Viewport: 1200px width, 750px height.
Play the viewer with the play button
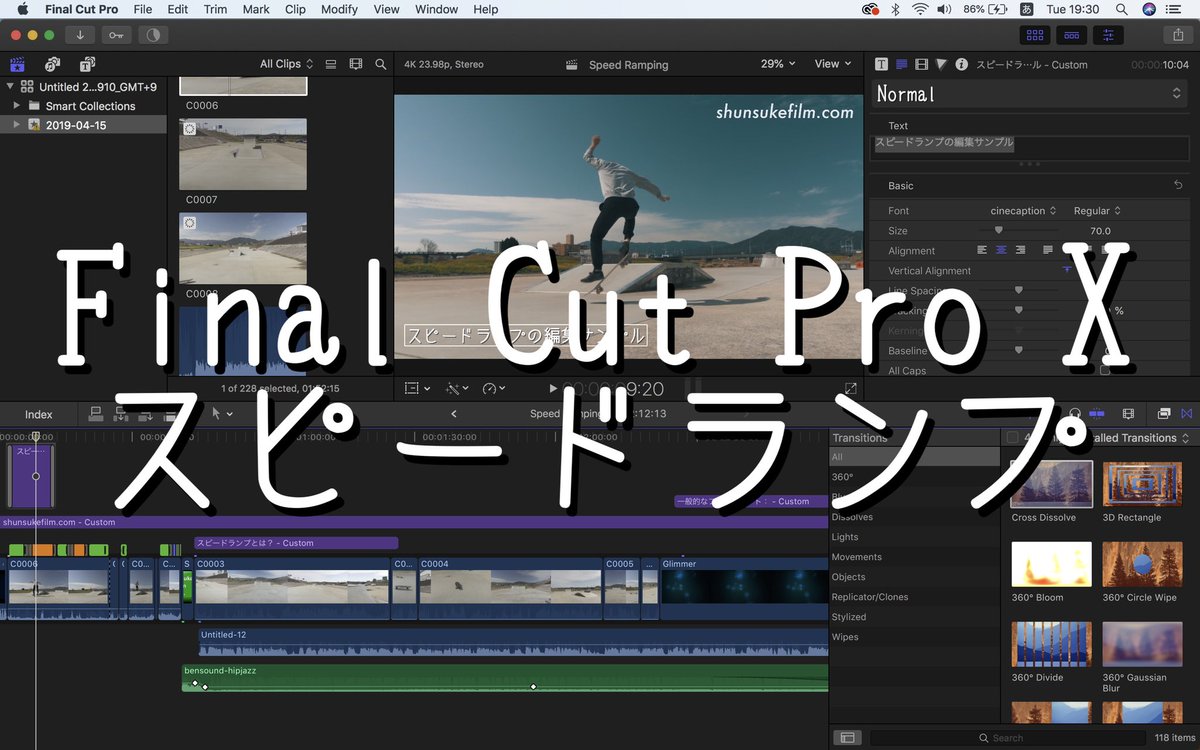553,388
